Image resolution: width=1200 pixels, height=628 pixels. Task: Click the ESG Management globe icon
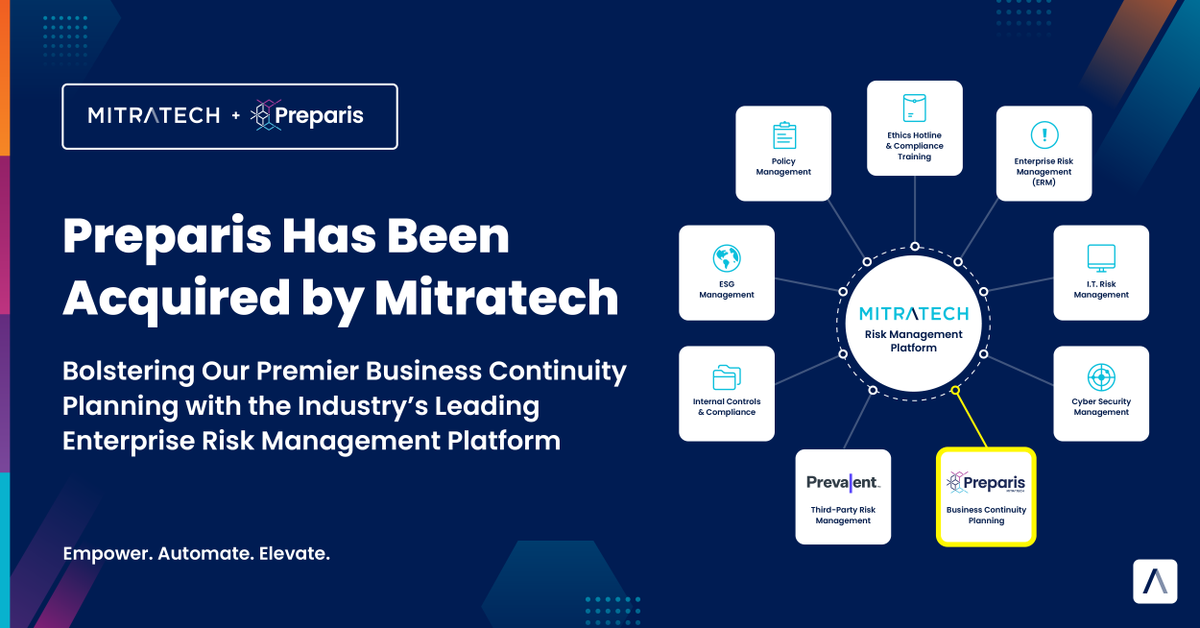pos(727,259)
